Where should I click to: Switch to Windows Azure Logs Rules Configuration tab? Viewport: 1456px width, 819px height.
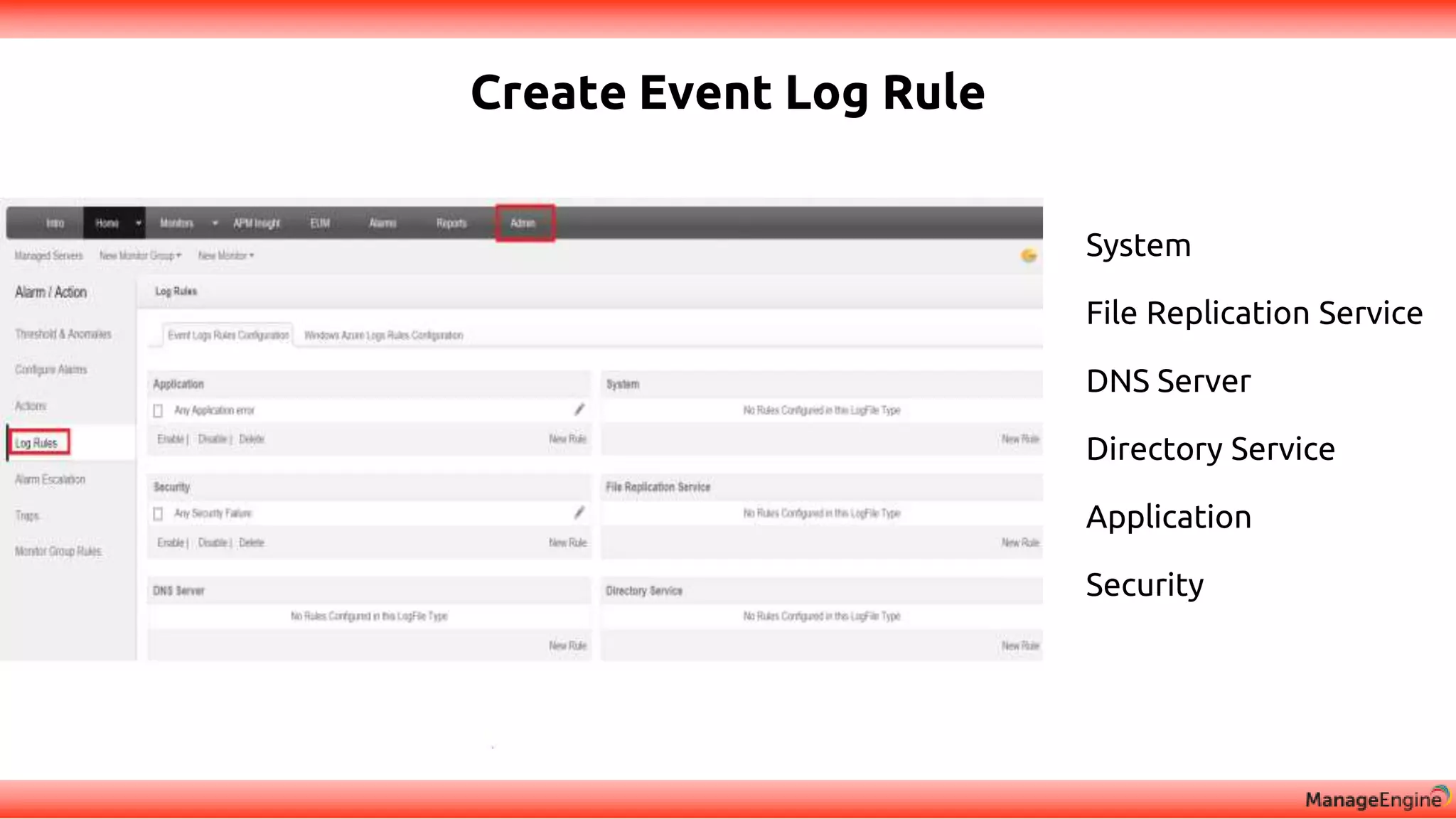click(383, 335)
